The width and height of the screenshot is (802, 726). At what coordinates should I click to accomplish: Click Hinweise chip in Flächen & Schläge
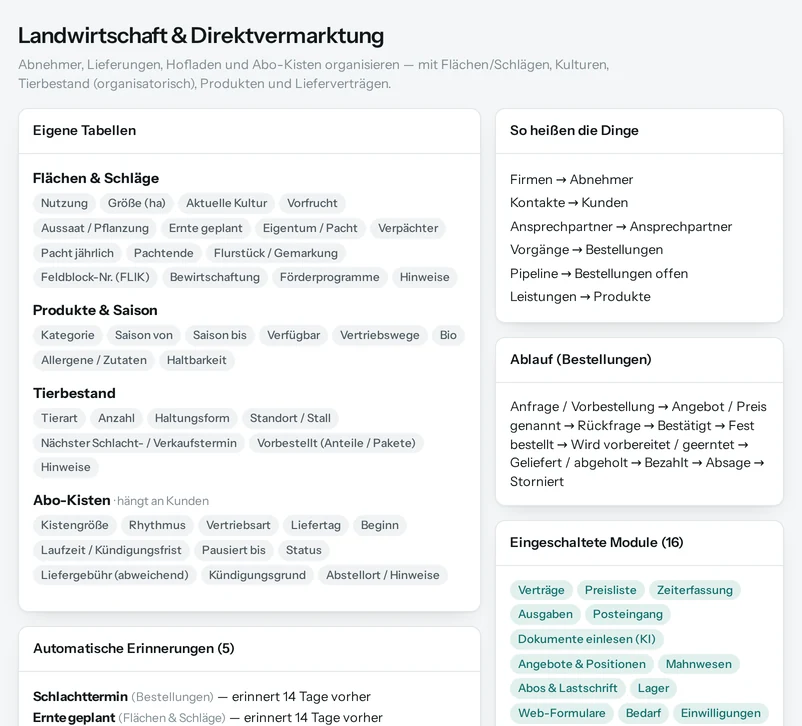pos(425,277)
